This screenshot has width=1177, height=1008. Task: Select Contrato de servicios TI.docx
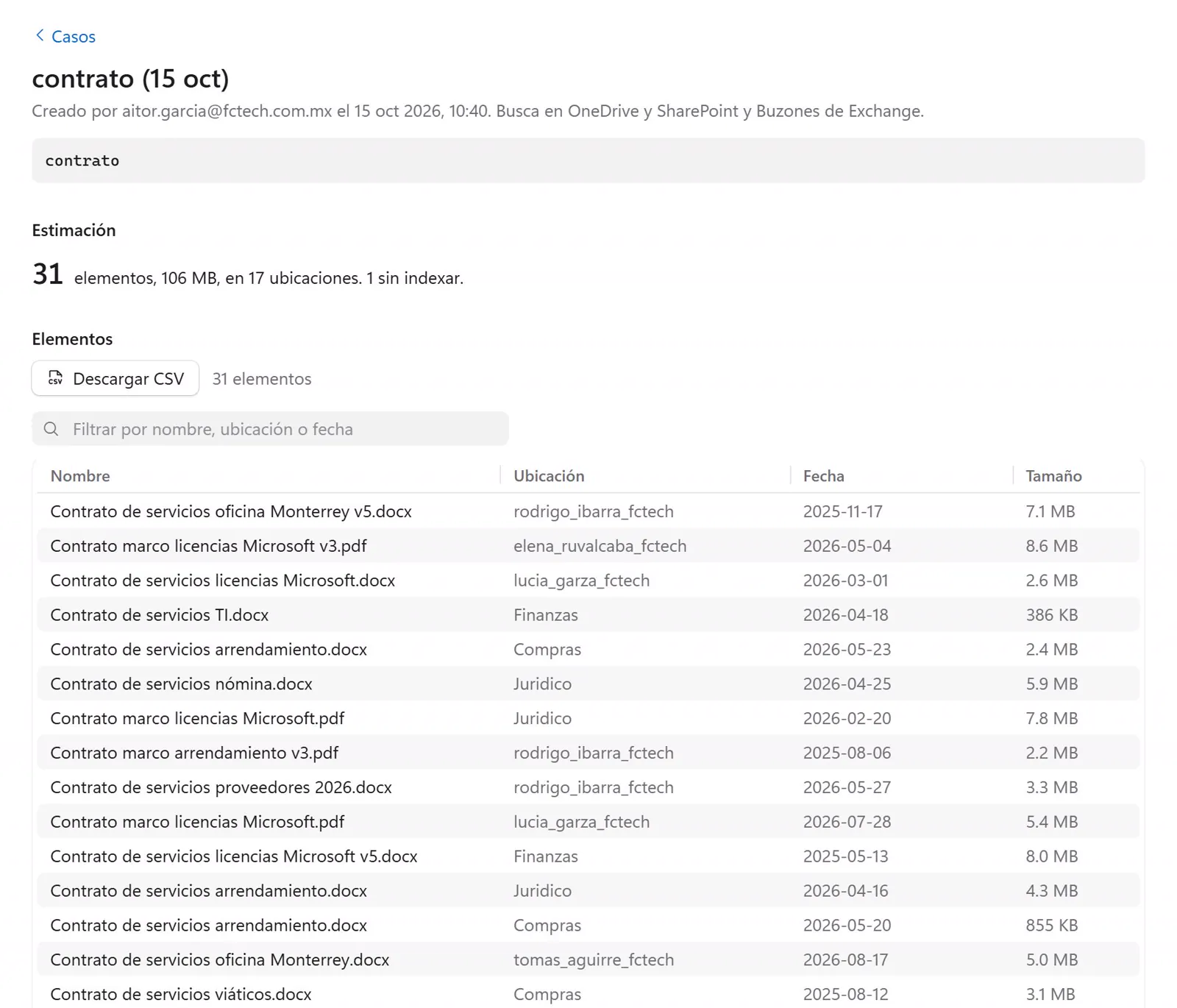[160, 615]
